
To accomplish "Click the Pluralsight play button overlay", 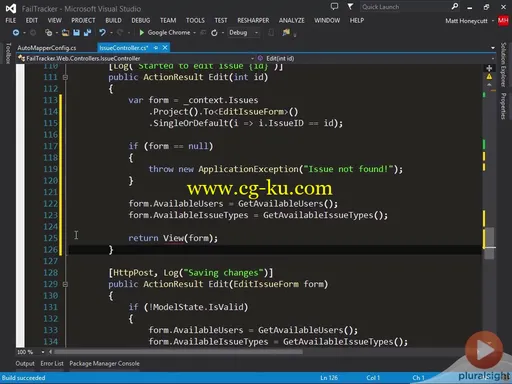I will pyautogui.click(x=484, y=350).
